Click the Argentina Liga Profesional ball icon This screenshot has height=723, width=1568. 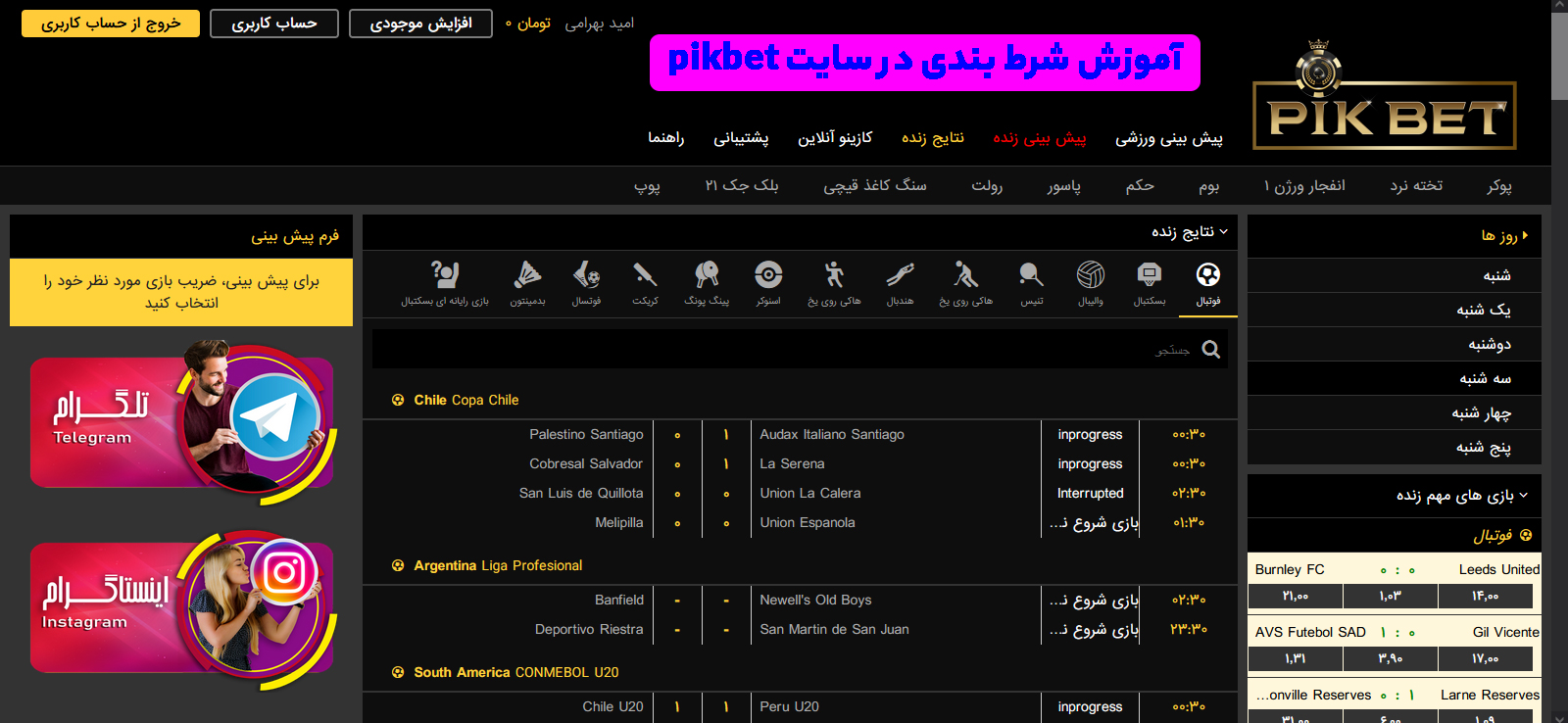pyautogui.click(x=398, y=565)
